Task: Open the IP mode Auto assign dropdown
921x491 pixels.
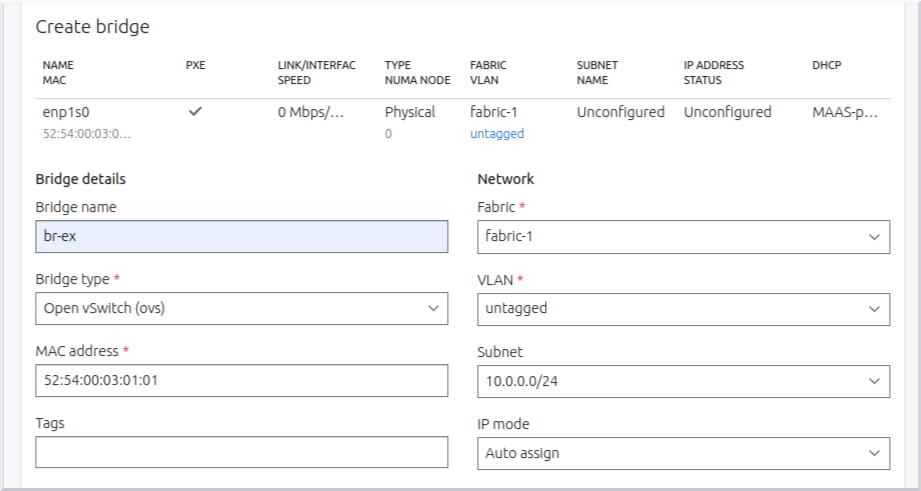Action: coord(683,453)
